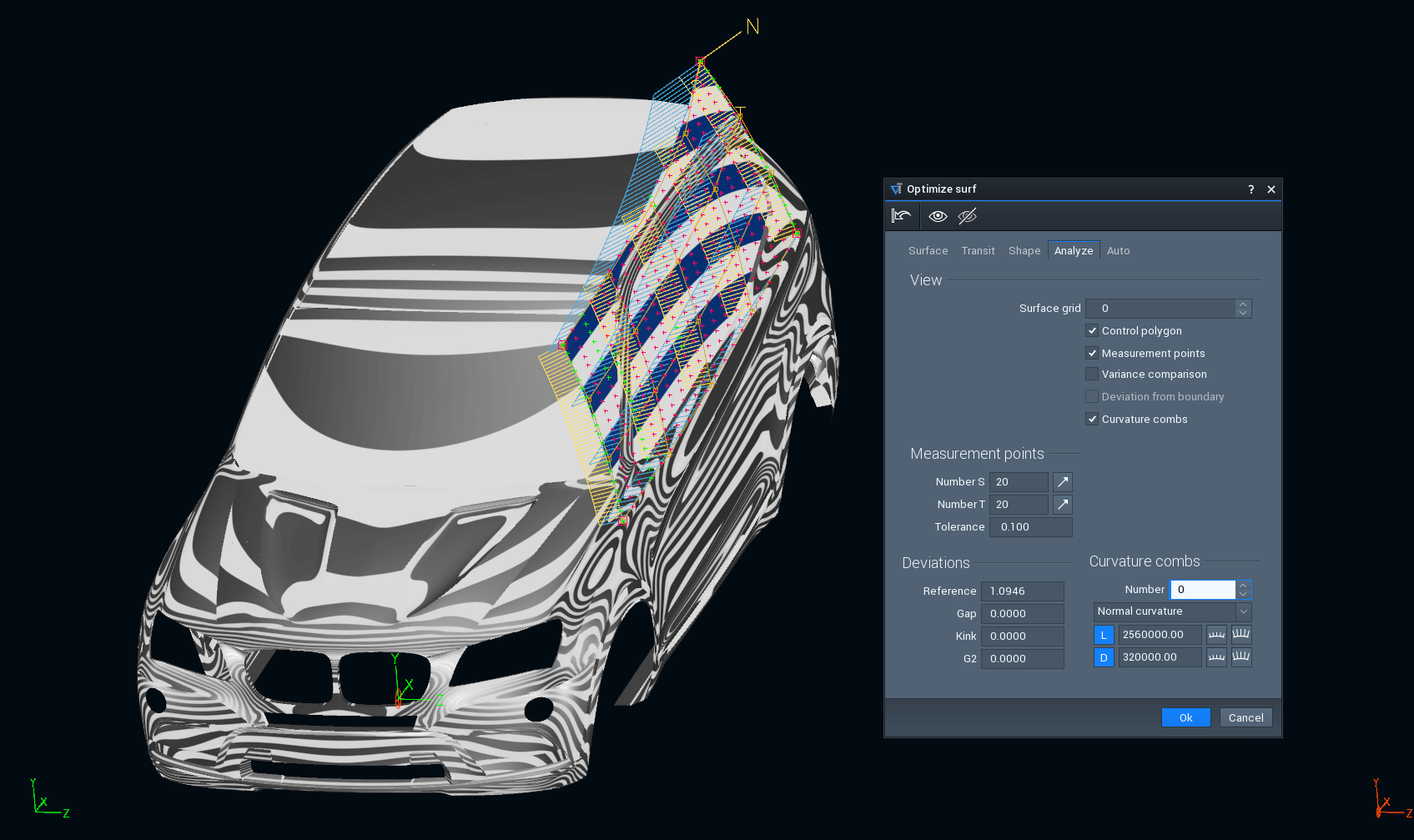Click the taller comb icon in D row
The height and width of the screenshot is (840, 1414).
1241,657
